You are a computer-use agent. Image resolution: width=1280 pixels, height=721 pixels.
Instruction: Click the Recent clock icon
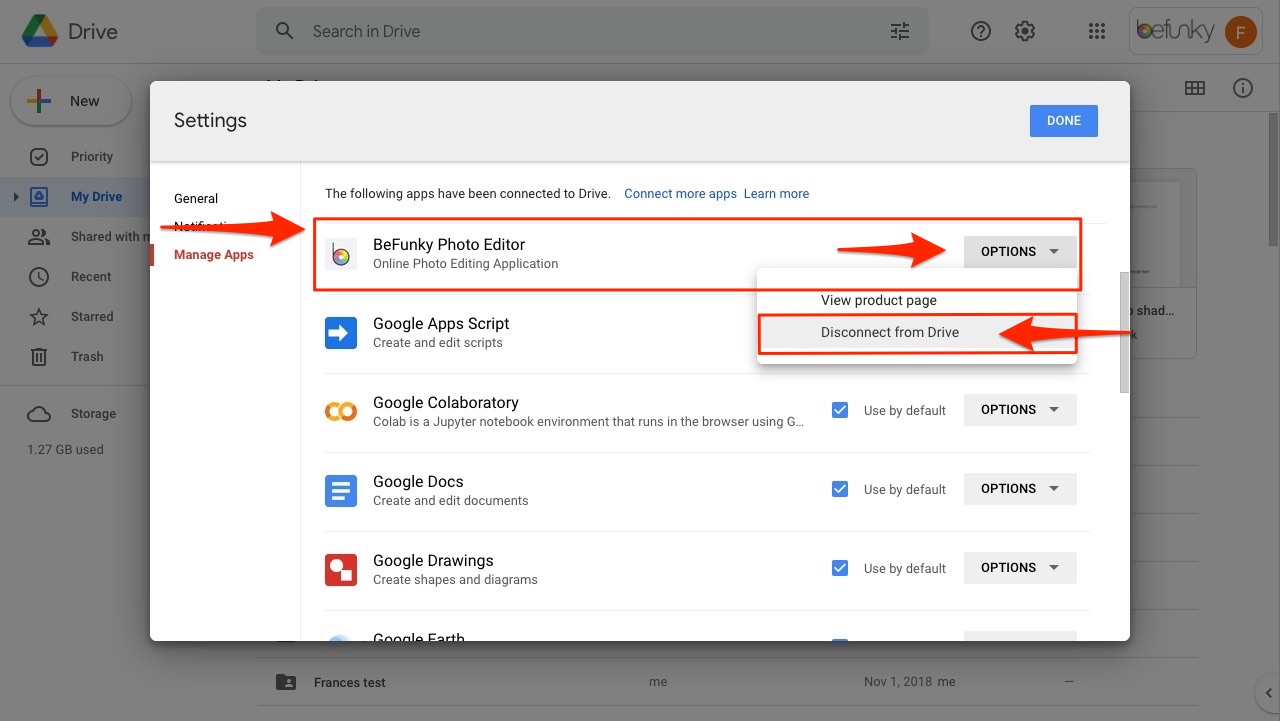39,277
